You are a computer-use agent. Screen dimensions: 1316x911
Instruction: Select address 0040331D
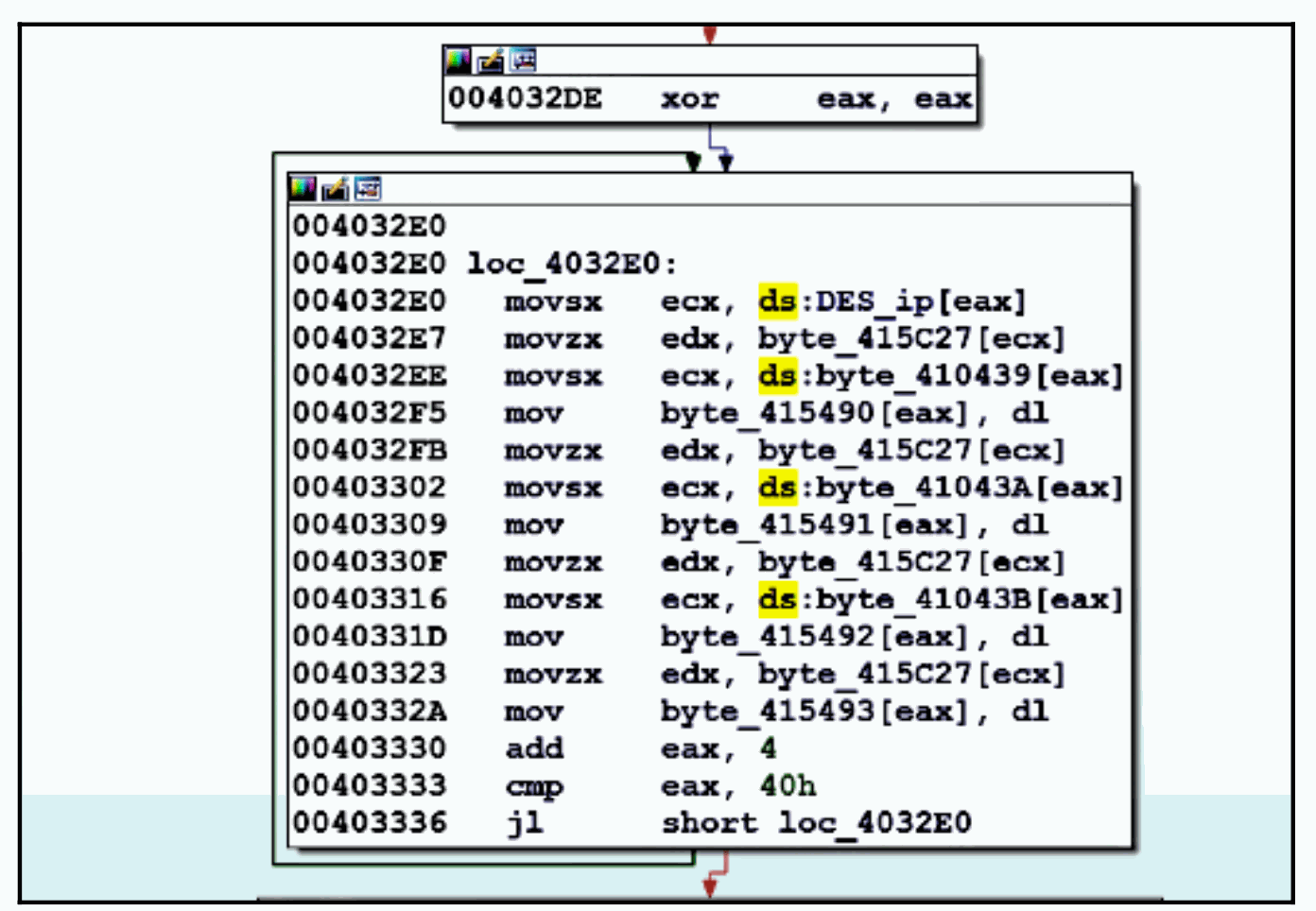369,637
